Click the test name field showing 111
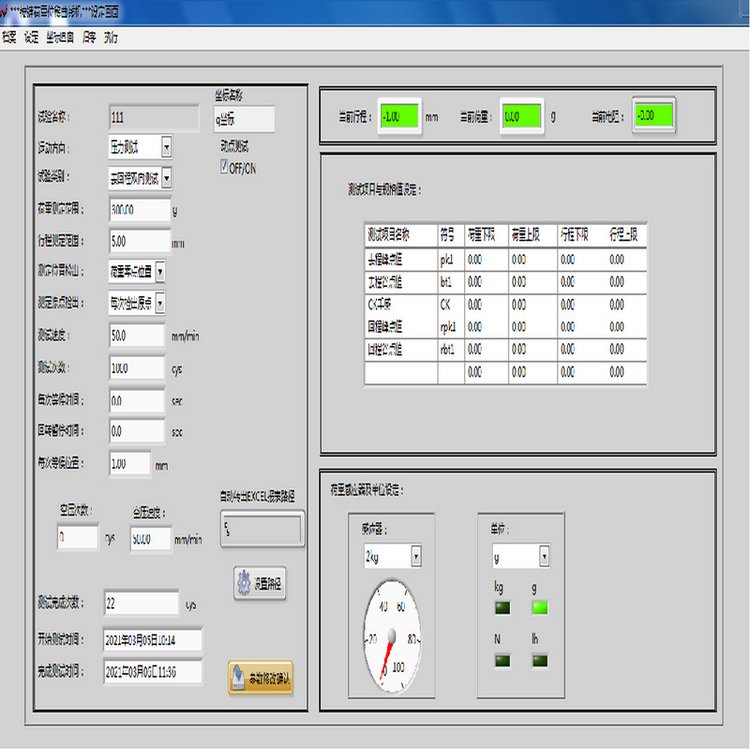 (154, 118)
